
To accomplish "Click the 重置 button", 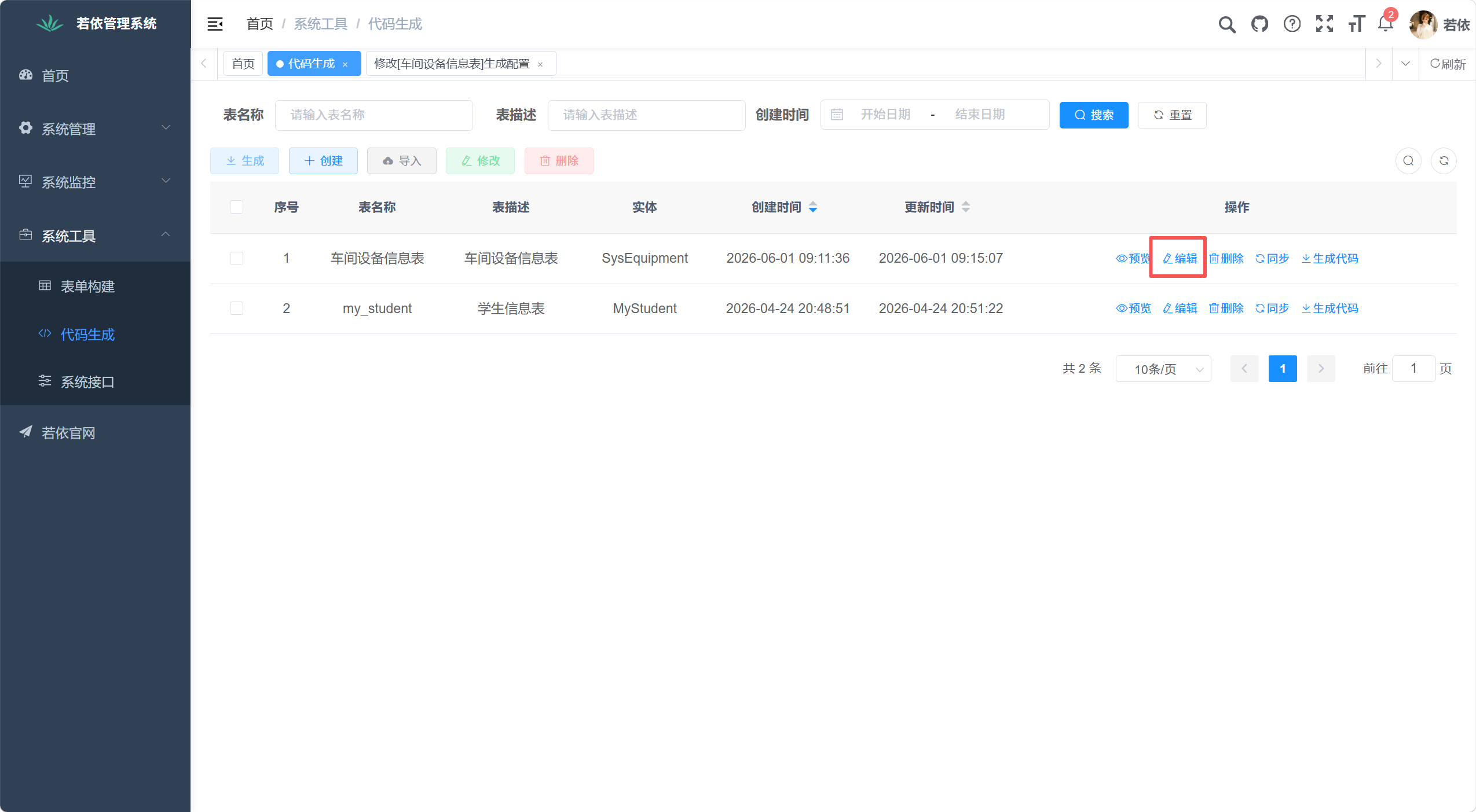I will [1172, 115].
